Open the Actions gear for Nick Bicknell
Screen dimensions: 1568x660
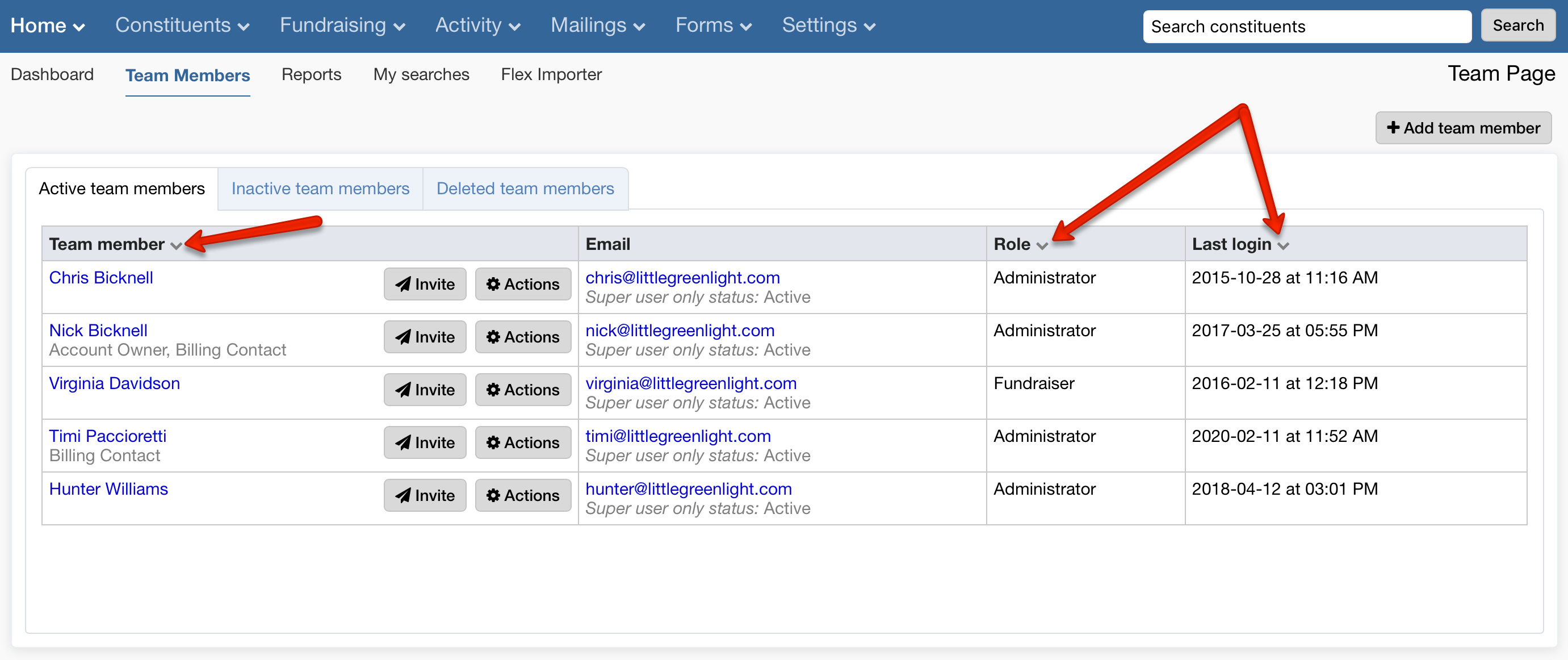(494, 337)
